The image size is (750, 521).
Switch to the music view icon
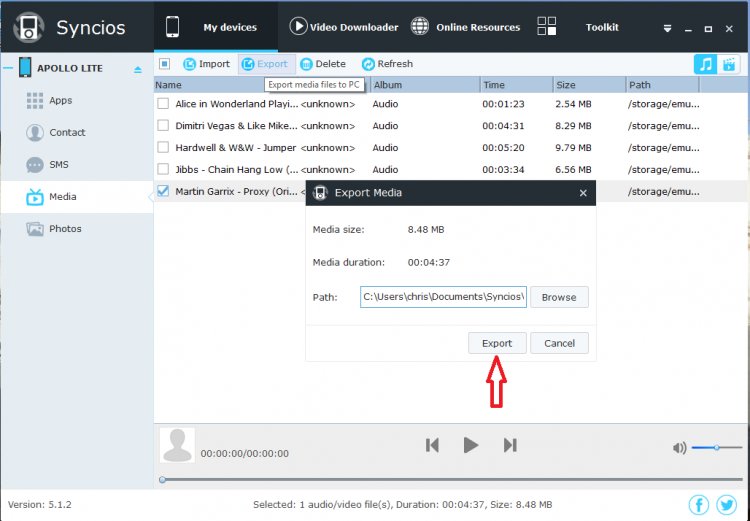pyautogui.click(x=706, y=64)
